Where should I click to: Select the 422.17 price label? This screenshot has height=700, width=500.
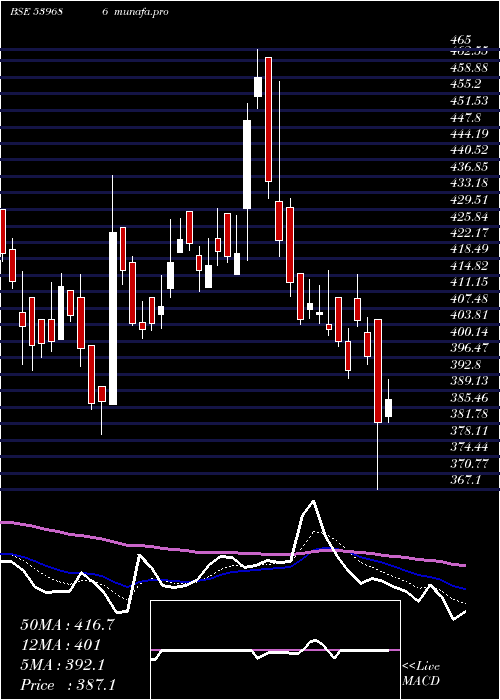(469, 232)
